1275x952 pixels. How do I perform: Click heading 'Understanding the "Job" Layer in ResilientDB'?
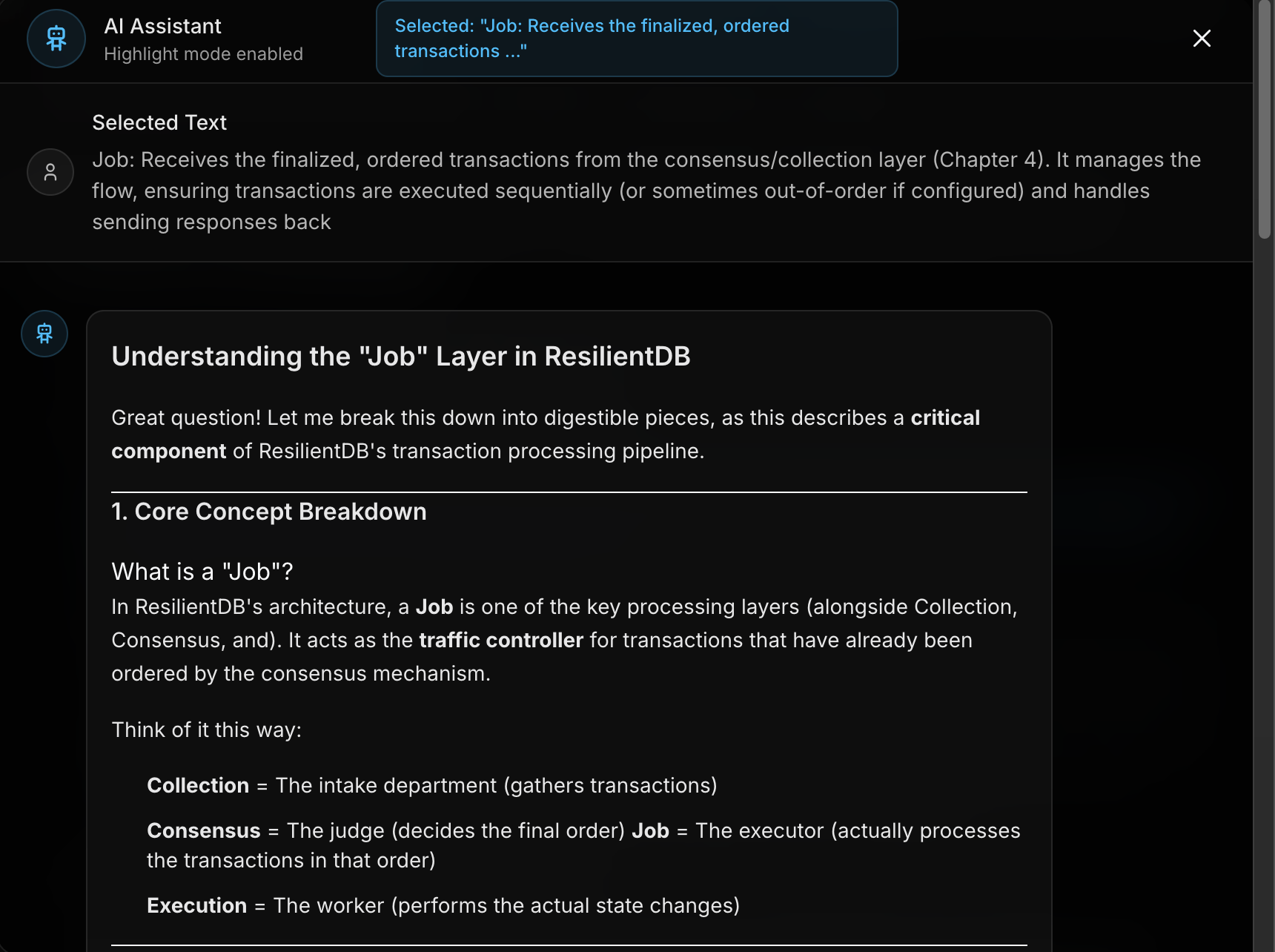pos(401,356)
